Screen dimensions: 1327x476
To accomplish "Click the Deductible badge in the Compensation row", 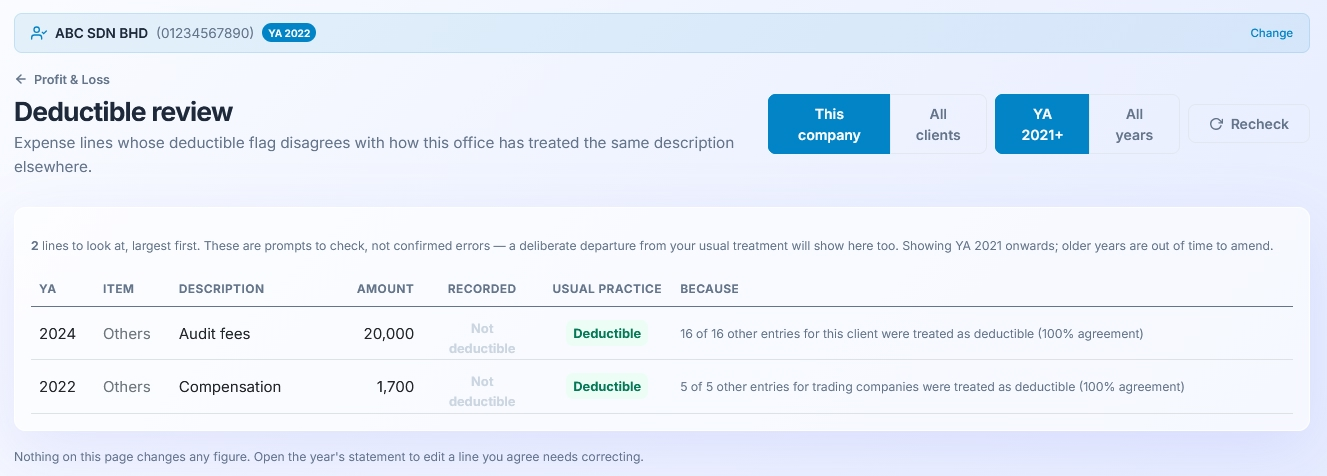I will [x=607, y=387].
